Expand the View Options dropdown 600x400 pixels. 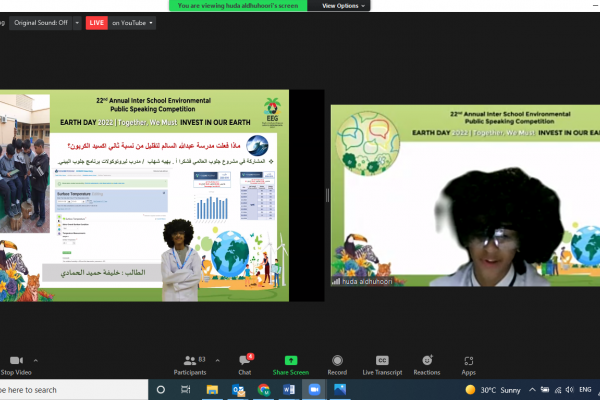click(x=343, y=5)
